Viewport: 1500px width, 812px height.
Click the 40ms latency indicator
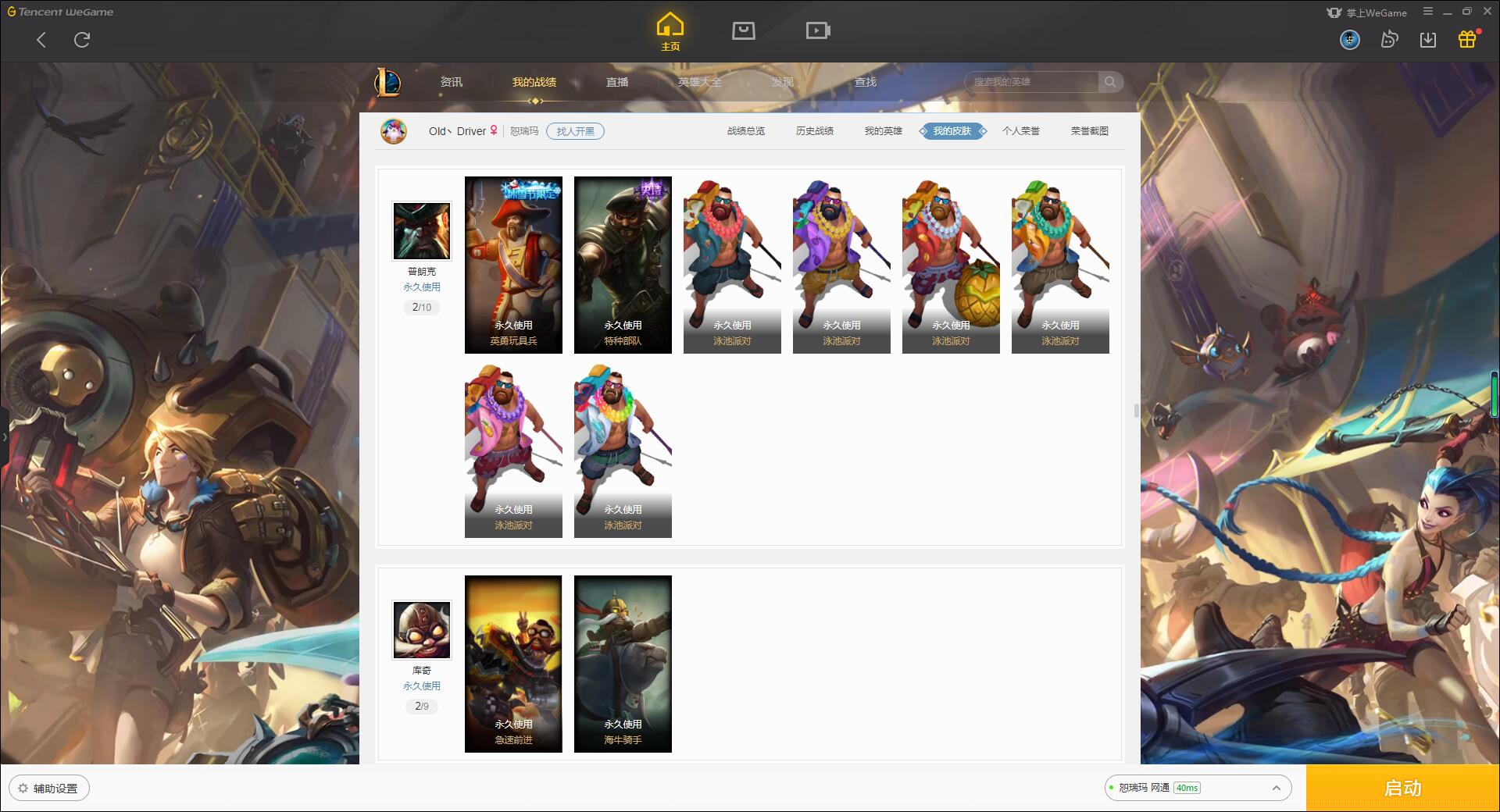[1187, 788]
